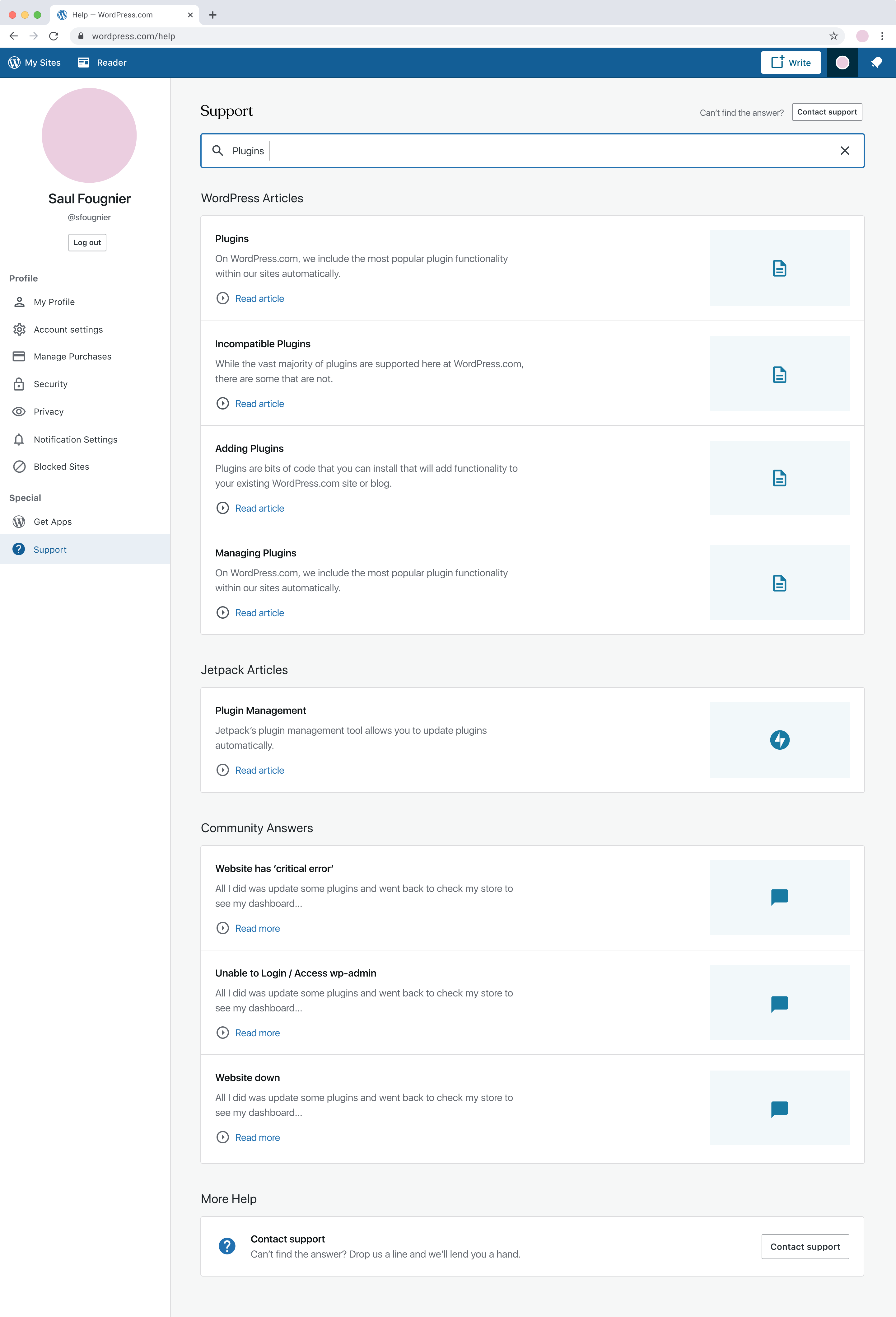Viewport: 896px width, 1317px height.
Task: Focus the Support search input field
Action: pos(510,151)
